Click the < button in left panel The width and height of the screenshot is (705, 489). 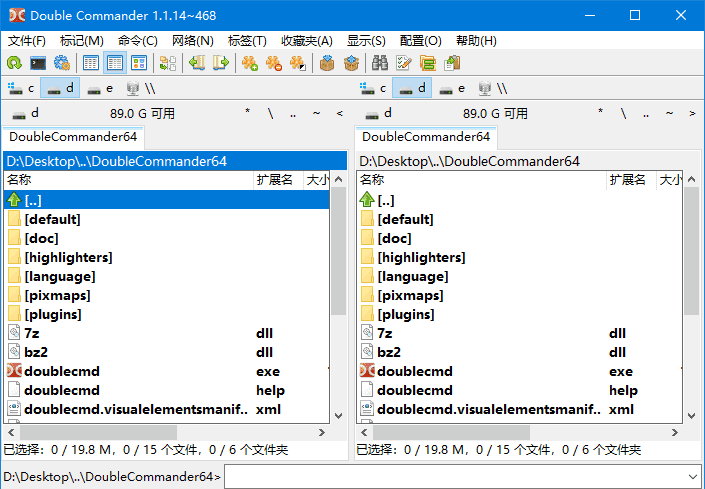(x=339, y=113)
